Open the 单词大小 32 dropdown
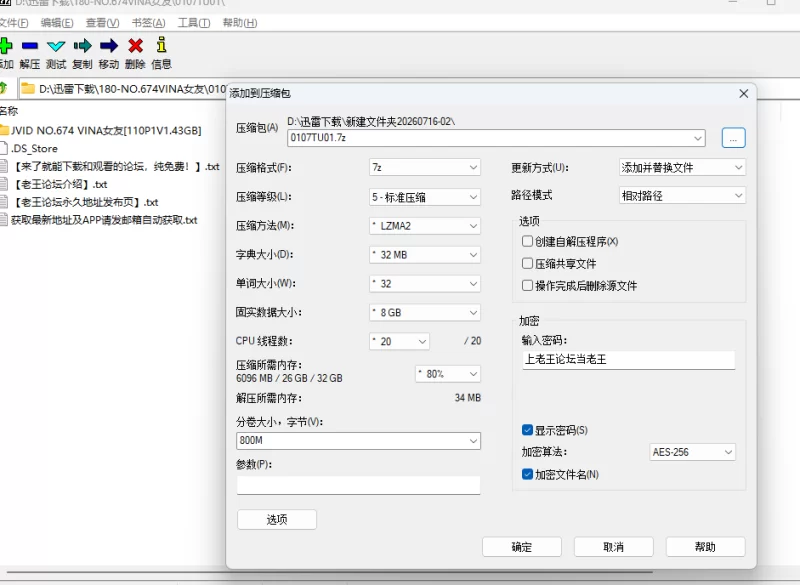800x585 pixels. coord(424,284)
